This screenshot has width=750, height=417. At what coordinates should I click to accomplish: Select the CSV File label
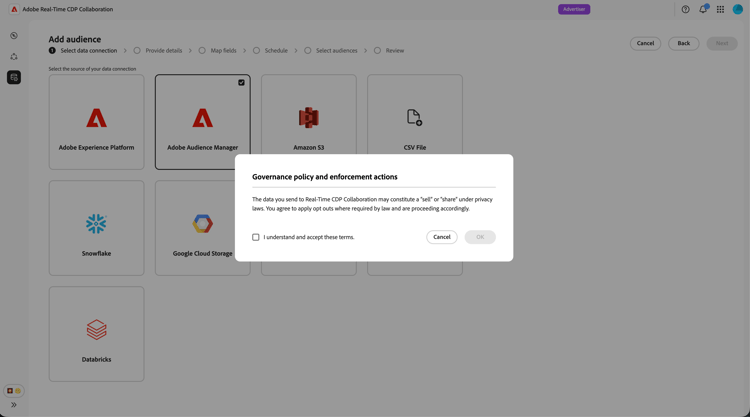[415, 148]
